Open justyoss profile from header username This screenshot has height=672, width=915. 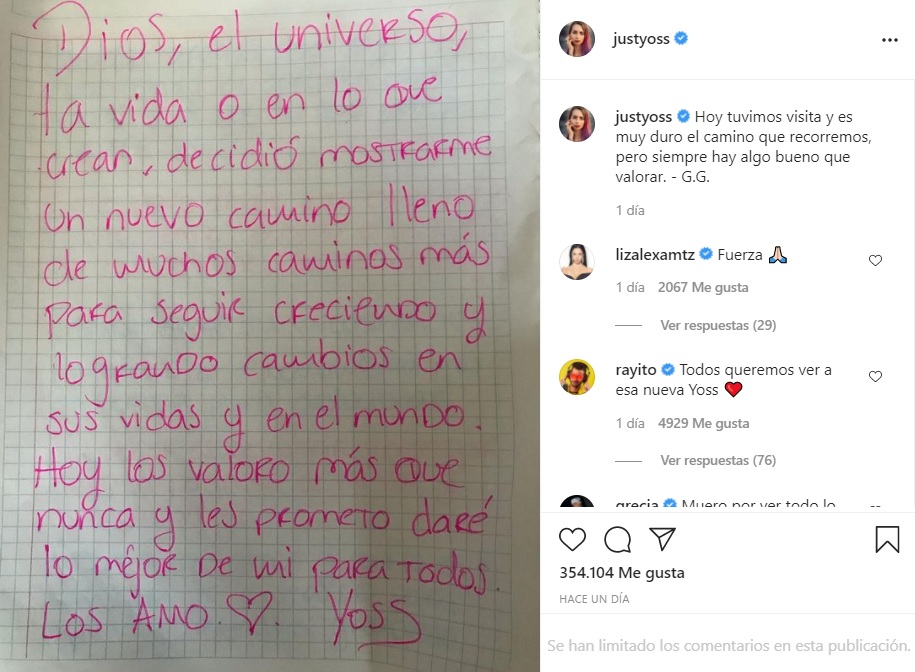[x=641, y=38]
